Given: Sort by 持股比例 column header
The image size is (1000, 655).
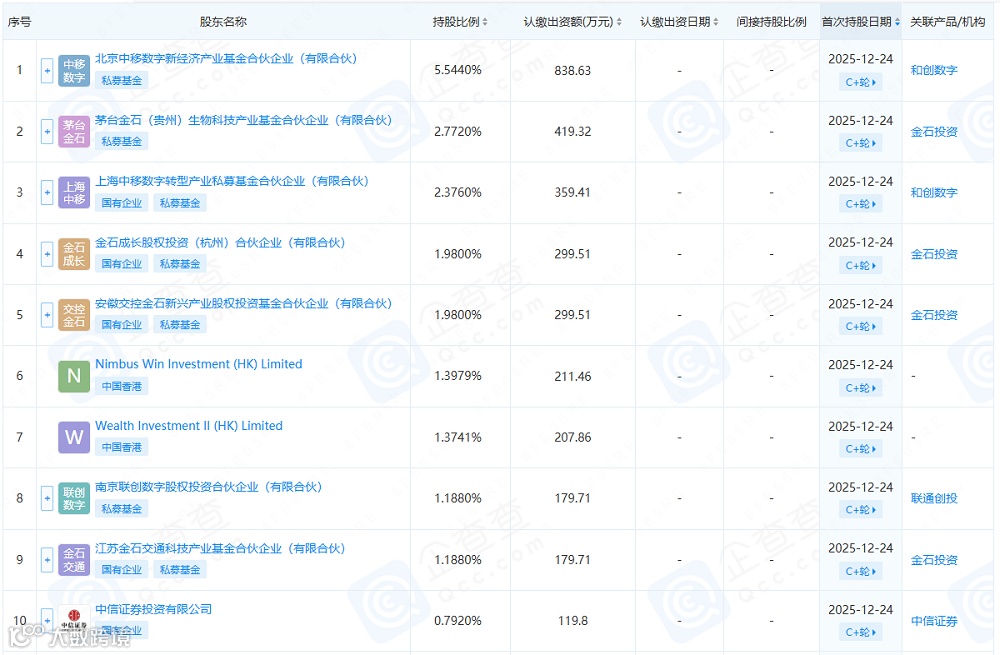Looking at the screenshot, I should 460,22.
